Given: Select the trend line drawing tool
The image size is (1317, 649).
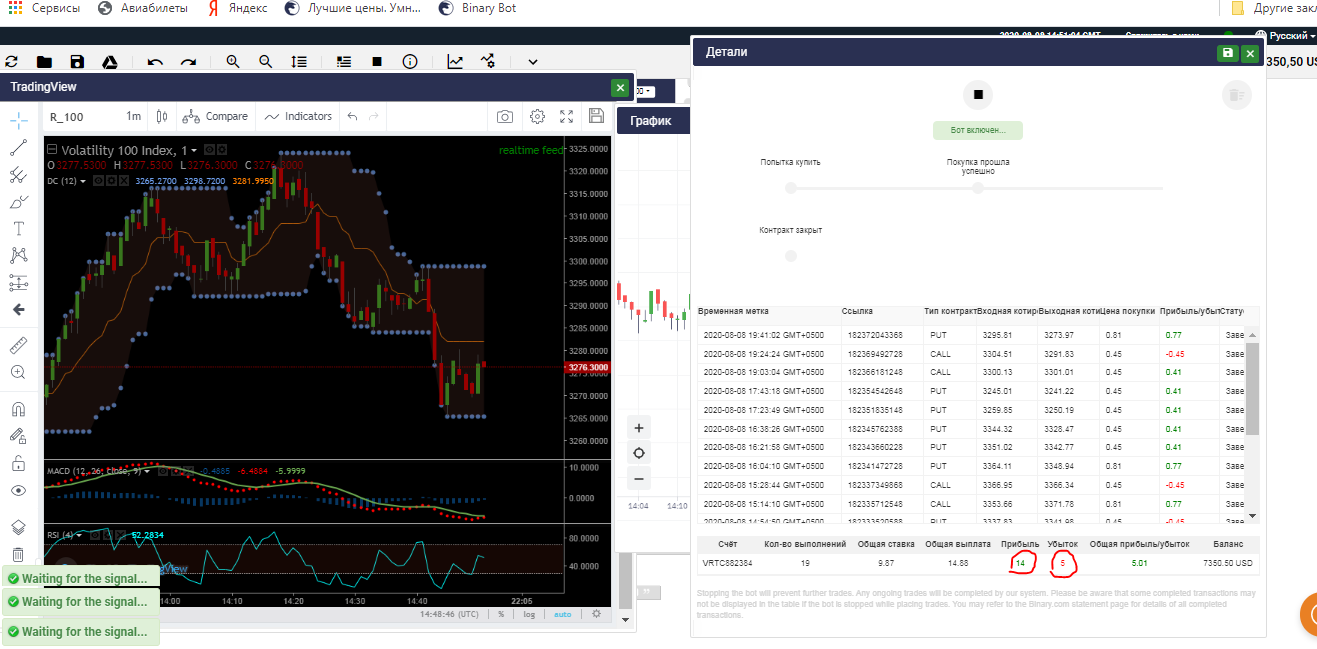Looking at the screenshot, I should tap(18, 148).
